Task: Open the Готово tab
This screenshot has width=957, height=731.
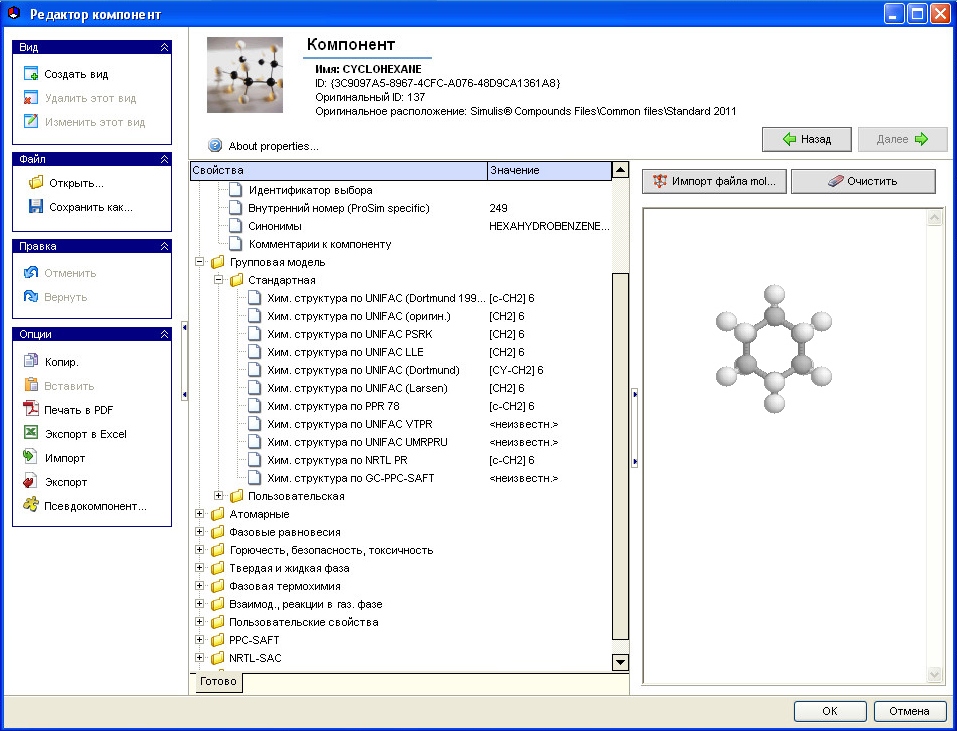Action: (218, 681)
